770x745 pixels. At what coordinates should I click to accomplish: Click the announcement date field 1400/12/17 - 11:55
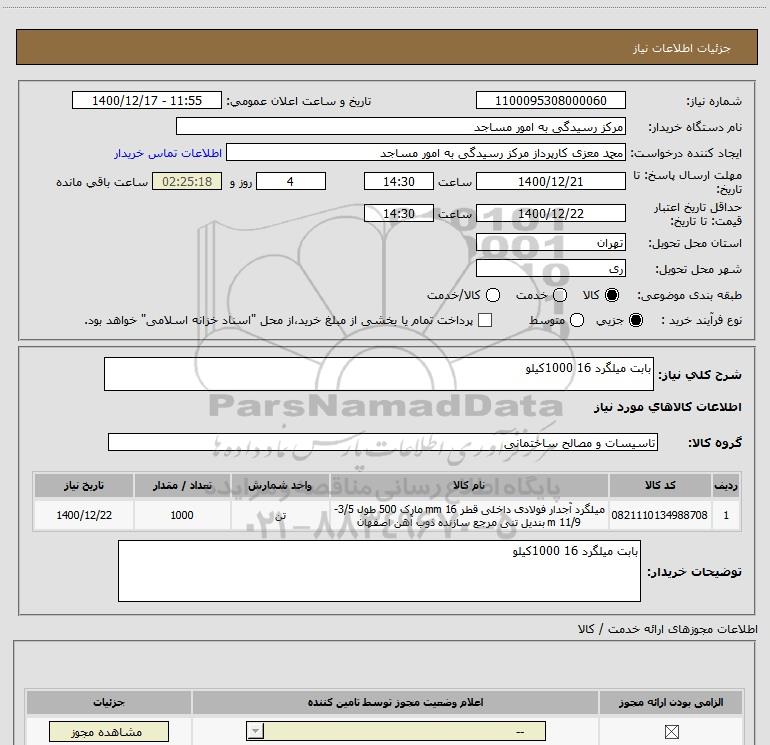[147, 101]
